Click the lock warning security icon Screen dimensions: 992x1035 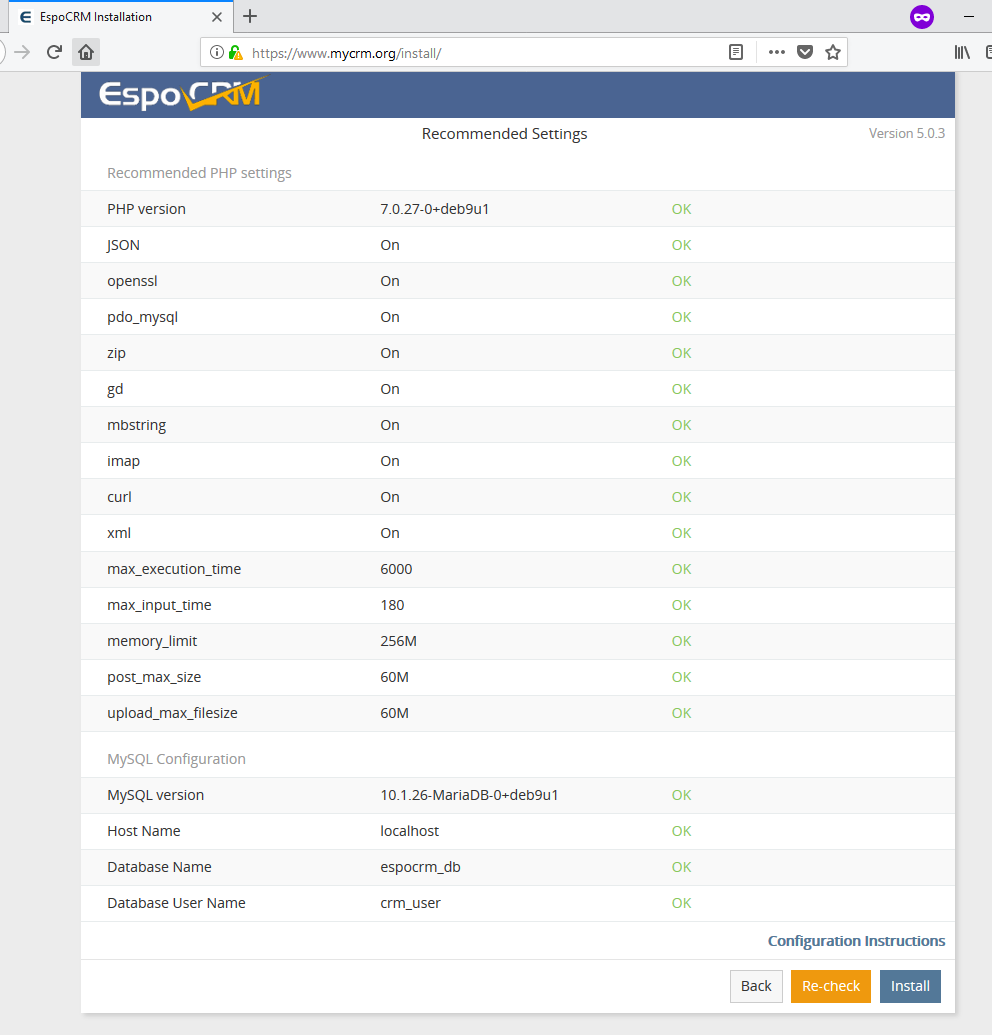[236, 52]
